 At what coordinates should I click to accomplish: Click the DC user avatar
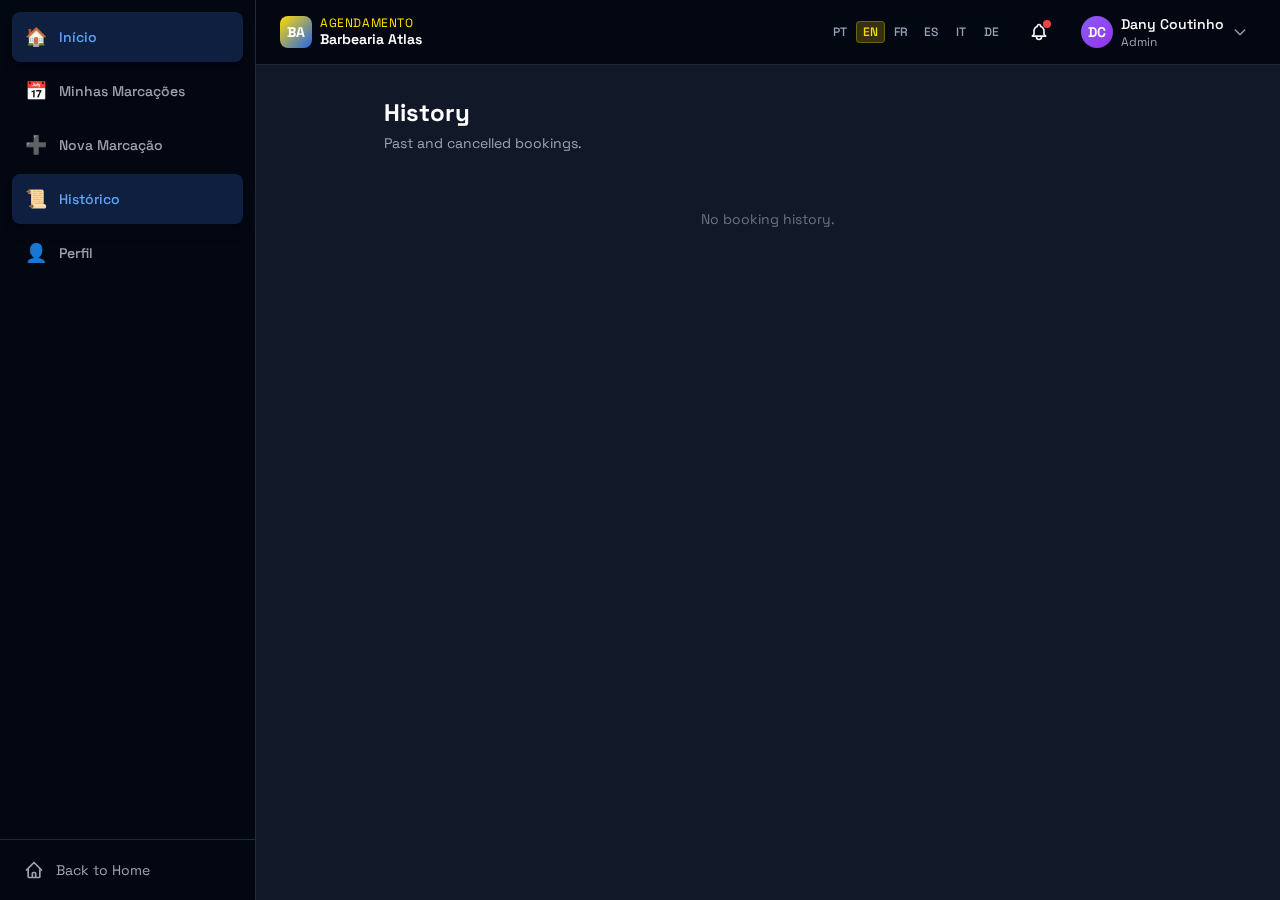point(1097,32)
